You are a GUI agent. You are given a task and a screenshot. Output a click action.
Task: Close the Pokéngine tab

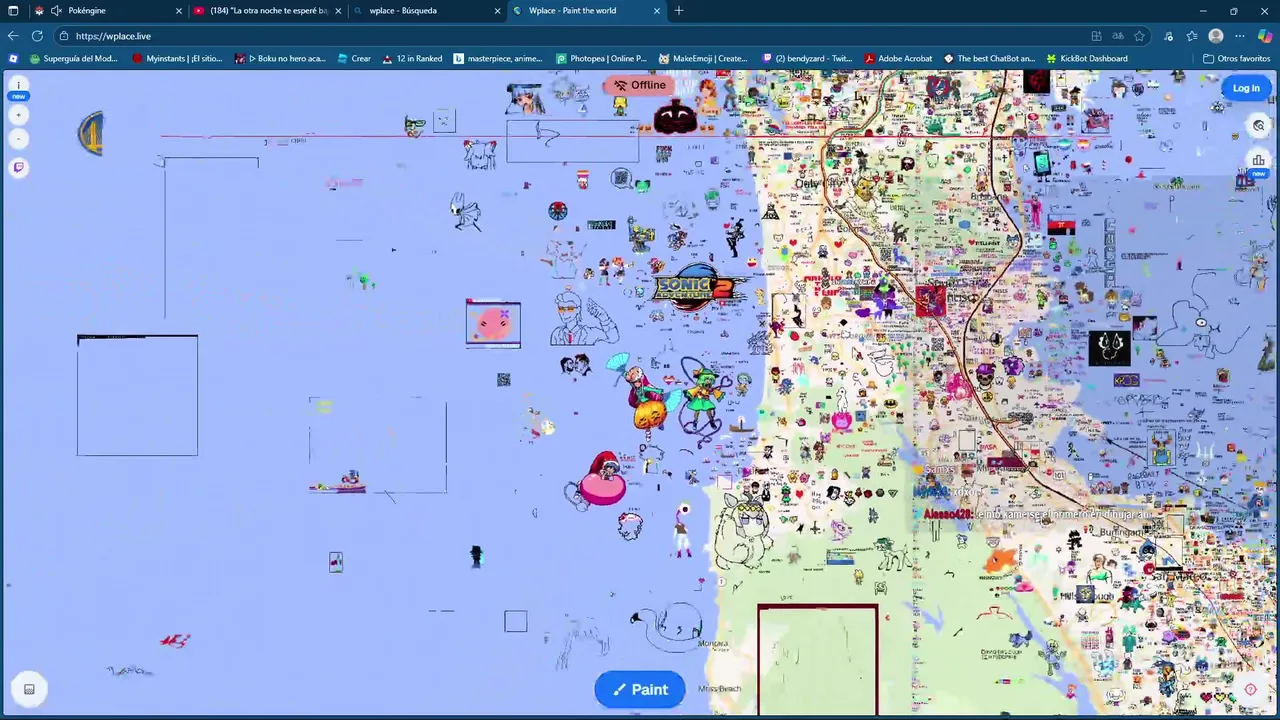pyautogui.click(x=178, y=10)
